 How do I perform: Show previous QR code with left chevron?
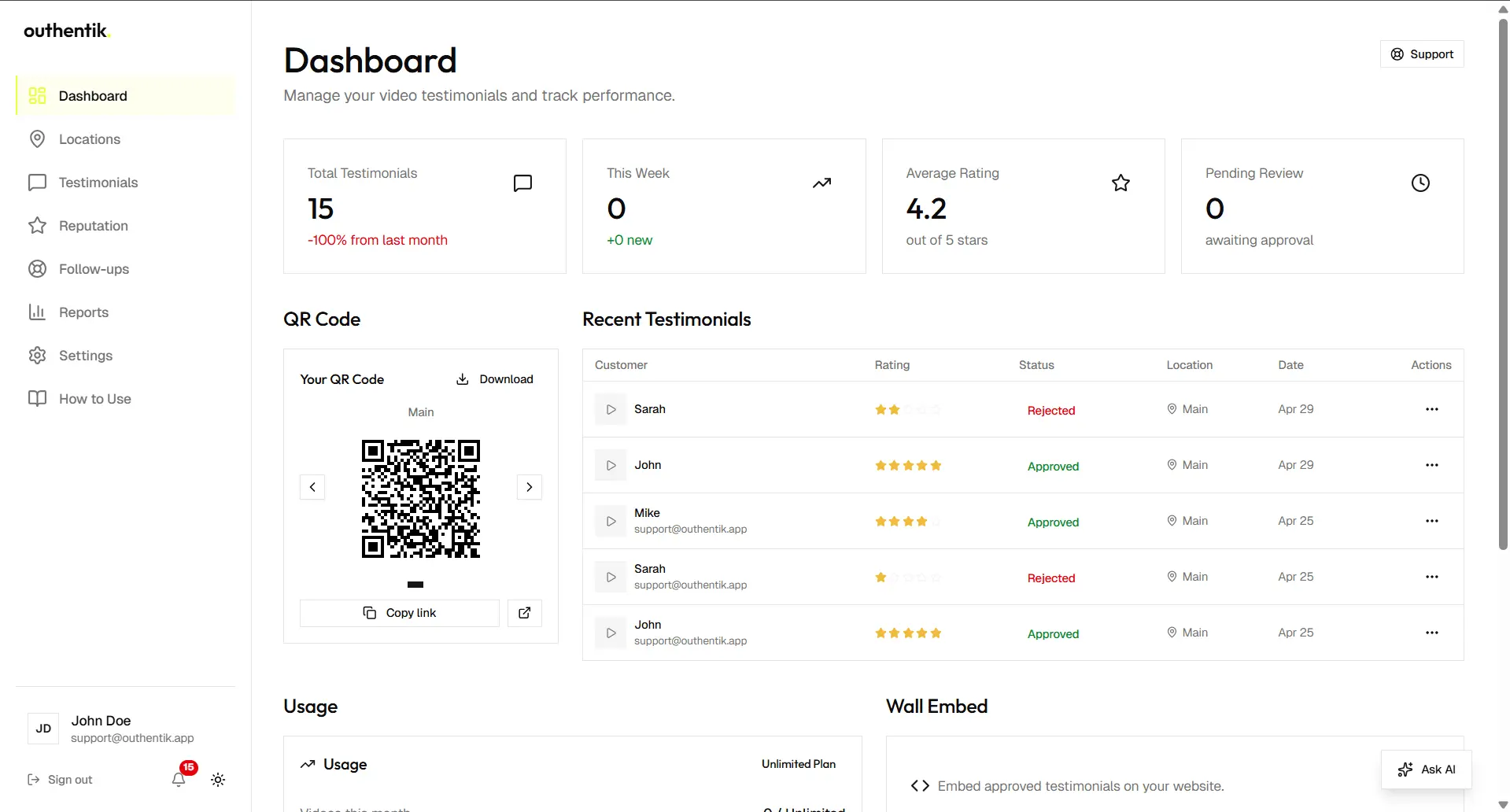point(312,487)
